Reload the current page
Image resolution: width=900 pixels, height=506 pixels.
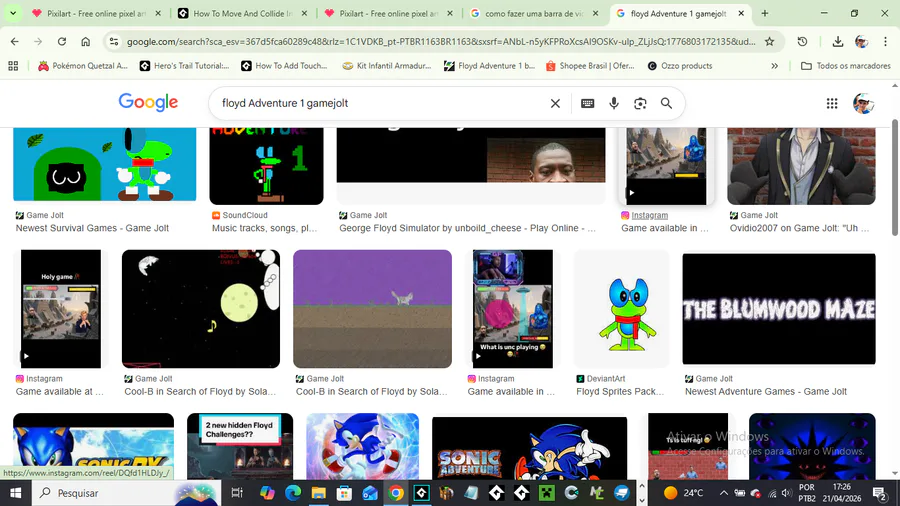[x=61, y=41]
